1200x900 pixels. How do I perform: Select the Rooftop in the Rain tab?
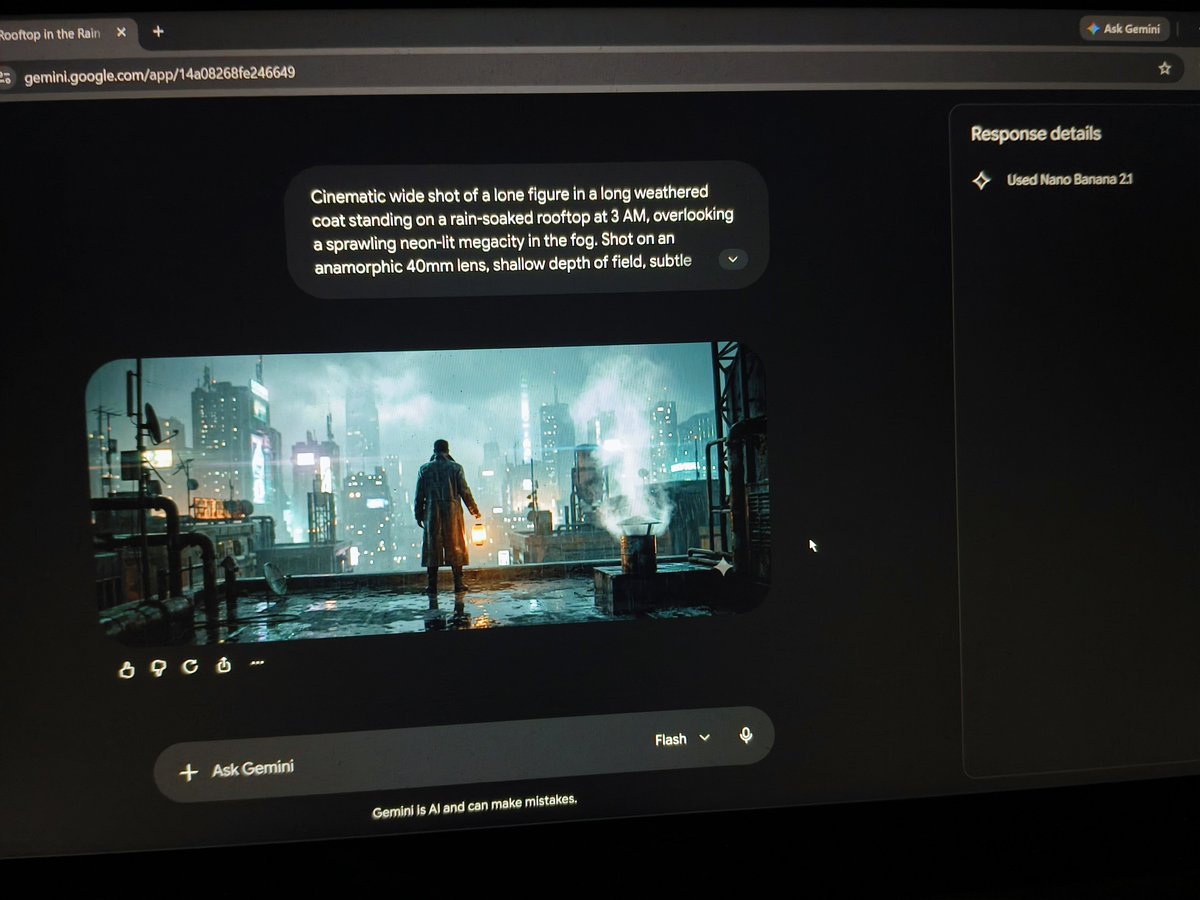[x=65, y=33]
